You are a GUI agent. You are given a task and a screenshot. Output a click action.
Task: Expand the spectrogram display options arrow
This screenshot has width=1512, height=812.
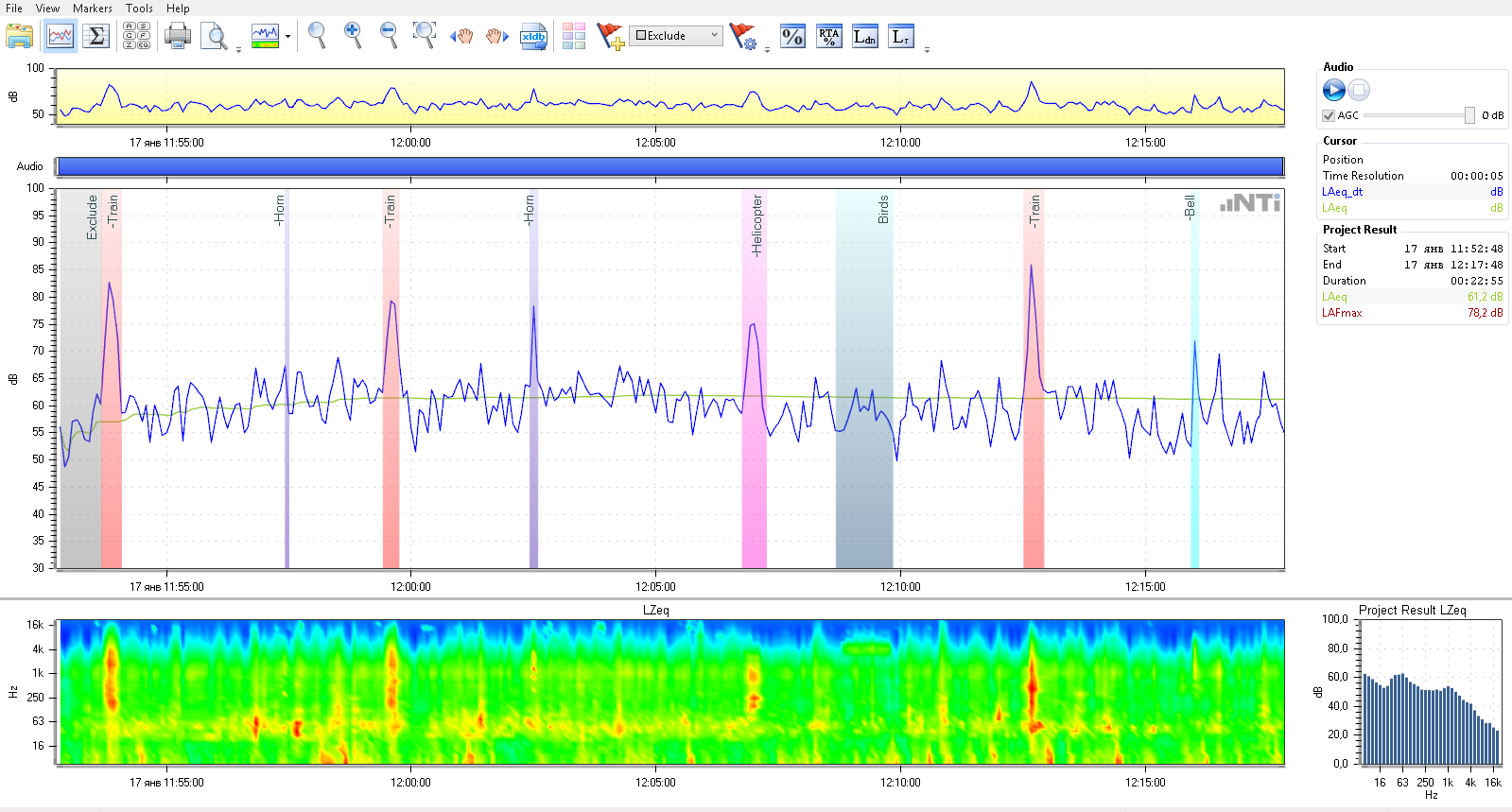(287, 38)
